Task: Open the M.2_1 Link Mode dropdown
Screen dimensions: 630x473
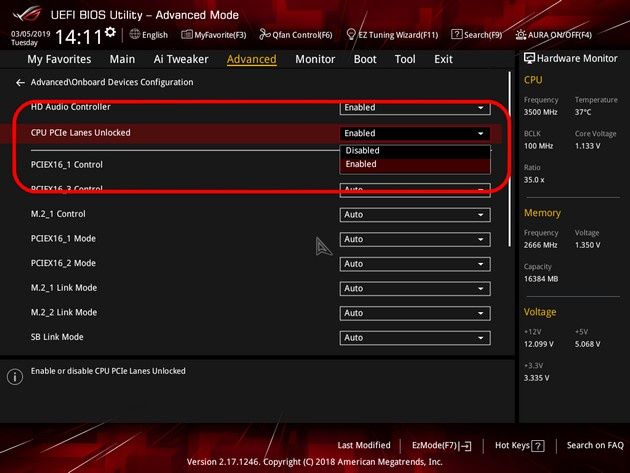Action: point(415,289)
